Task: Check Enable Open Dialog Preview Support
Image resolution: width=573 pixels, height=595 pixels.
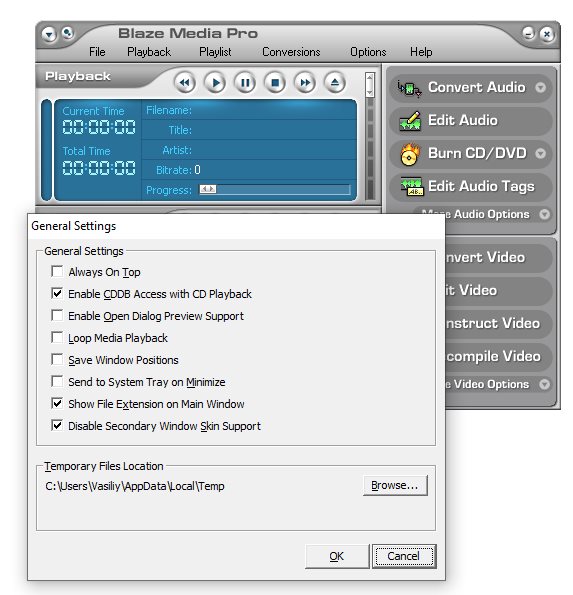Action: (57, 315)
